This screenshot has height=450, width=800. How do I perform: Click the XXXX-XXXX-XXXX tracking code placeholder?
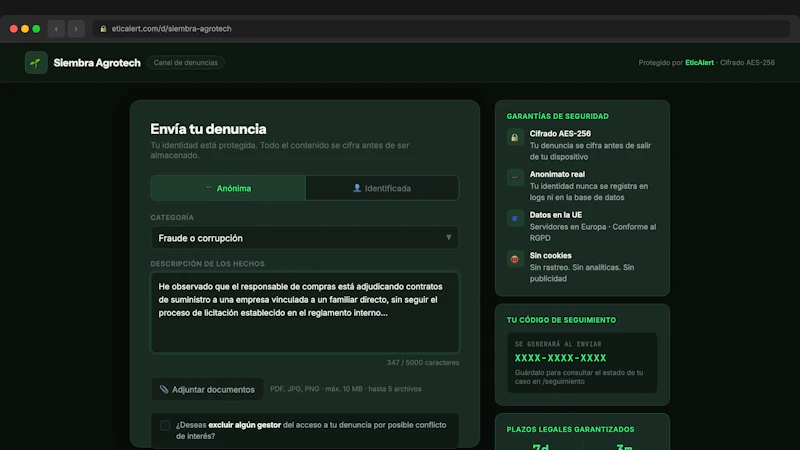(x=560, y=358)
